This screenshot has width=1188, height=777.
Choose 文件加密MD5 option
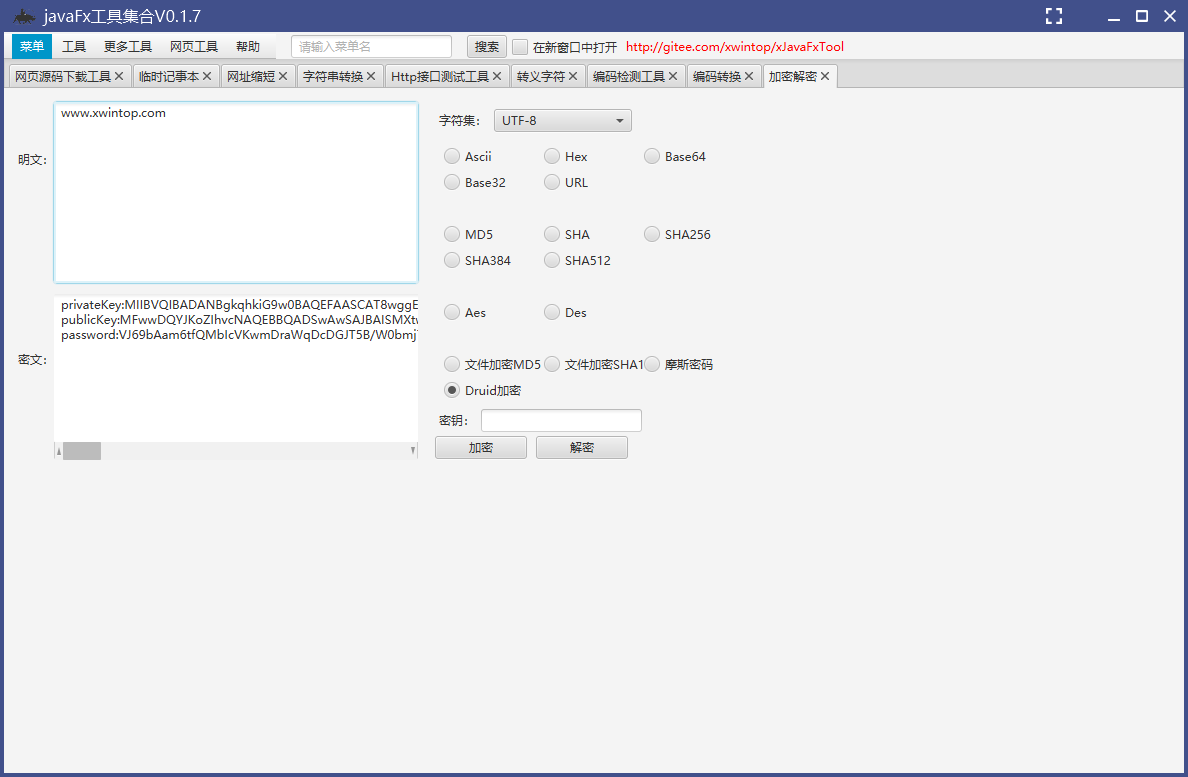point(452,364)
